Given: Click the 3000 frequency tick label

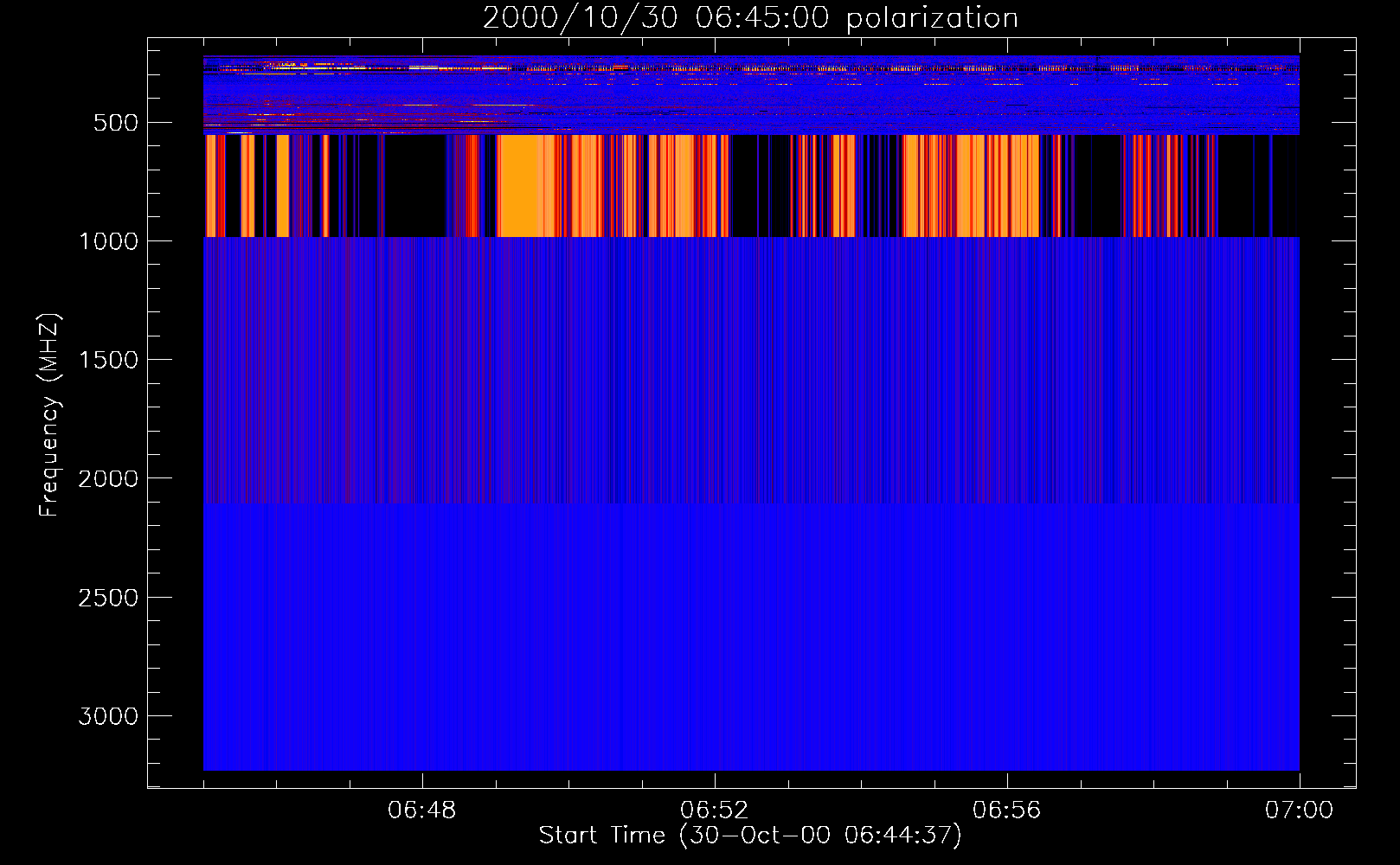Looking at the screenshot, I should coord(108,716).
